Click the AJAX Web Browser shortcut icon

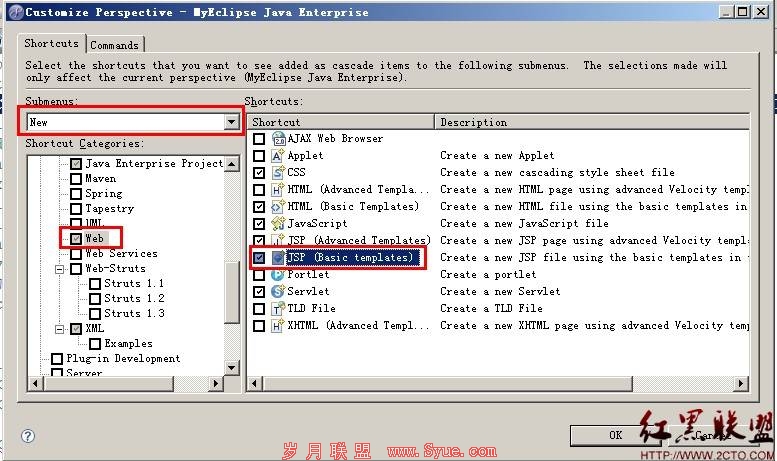(x=278, y=139)
